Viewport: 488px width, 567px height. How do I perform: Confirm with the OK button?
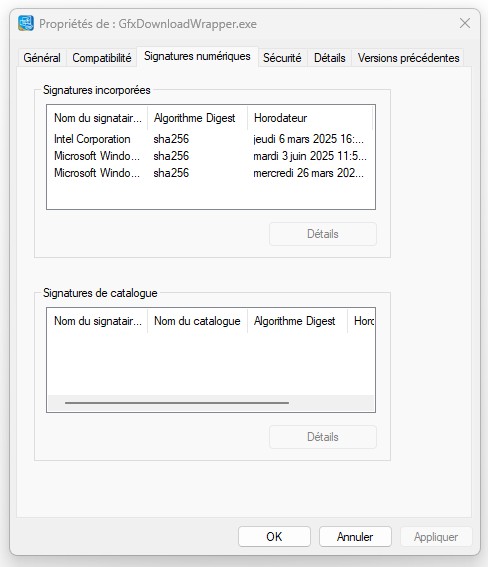coord(274,537)
